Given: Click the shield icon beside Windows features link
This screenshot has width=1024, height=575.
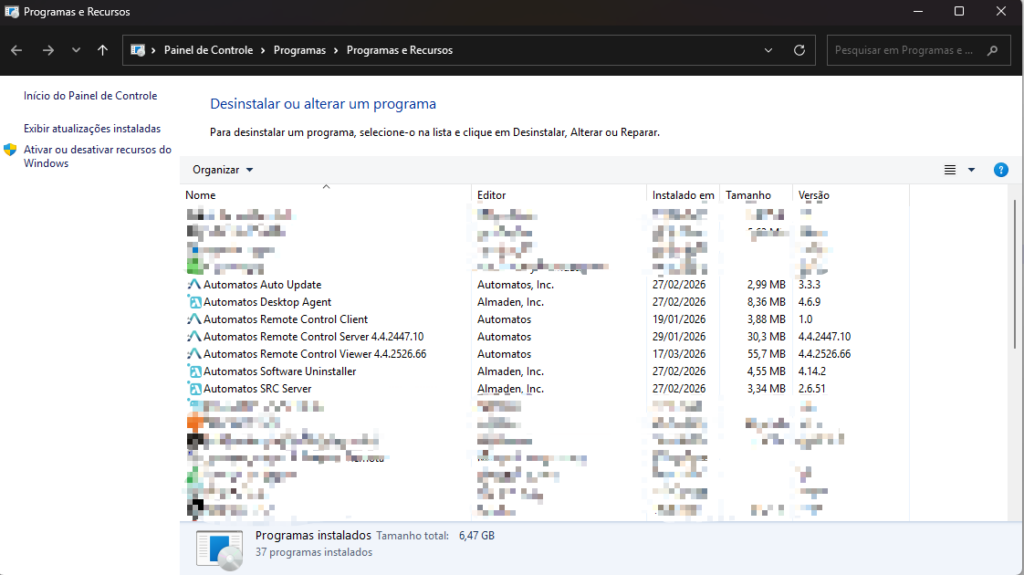Looking at the screenshot, I should point(10,150).
